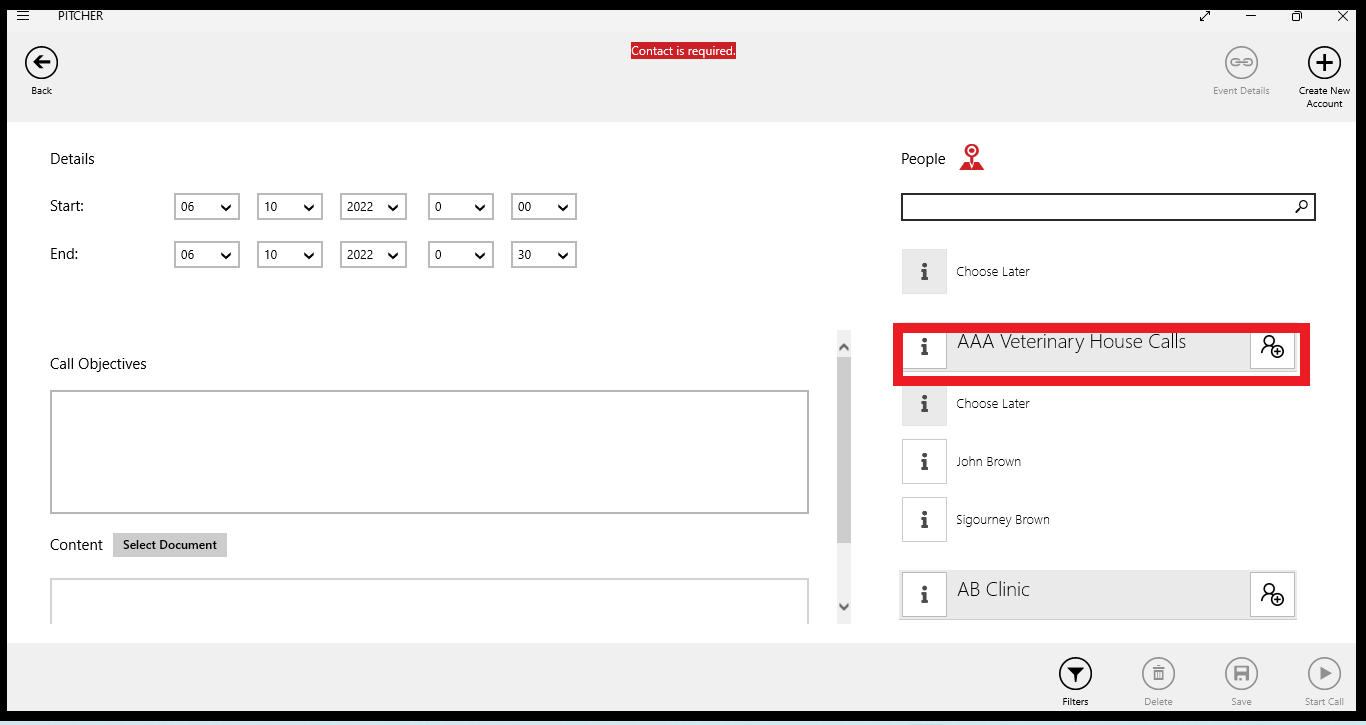1366x725 pixels.
Task: Click the scroll down arrow of details pane
Action: [843, 606]
